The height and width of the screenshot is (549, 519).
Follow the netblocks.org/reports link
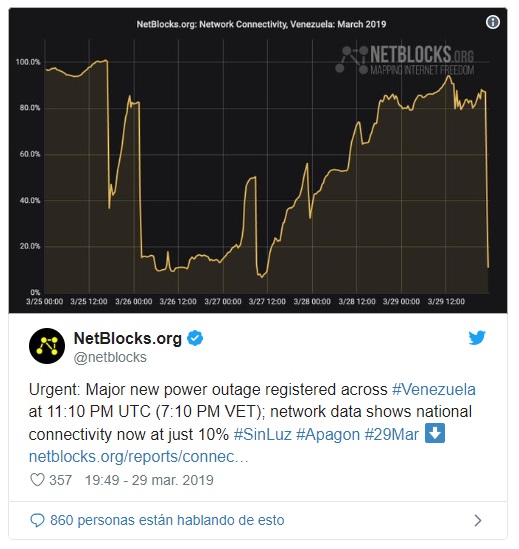point(139,457)
